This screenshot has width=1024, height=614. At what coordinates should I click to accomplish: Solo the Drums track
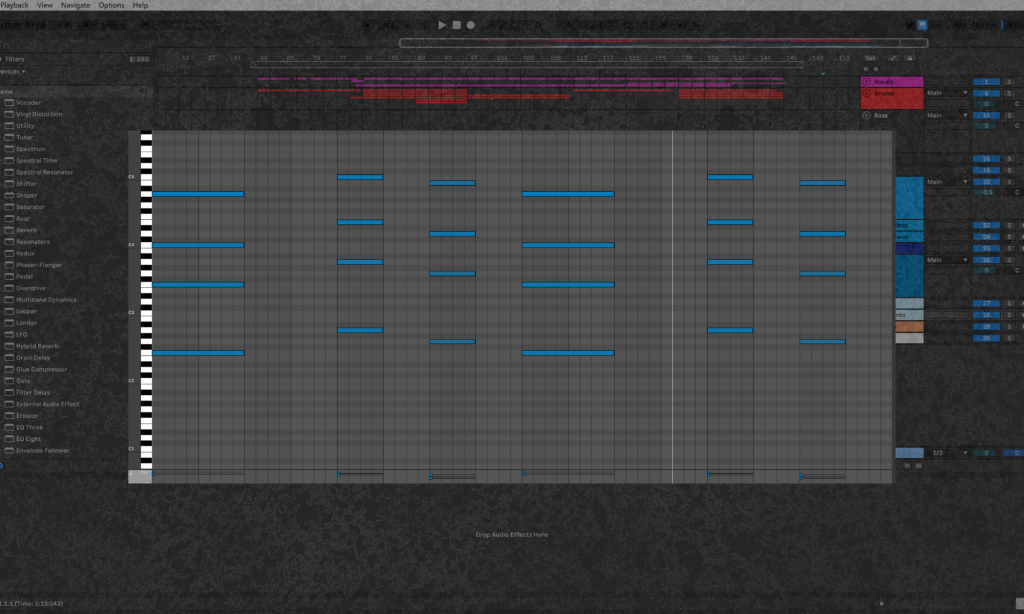pos(1009,93)
